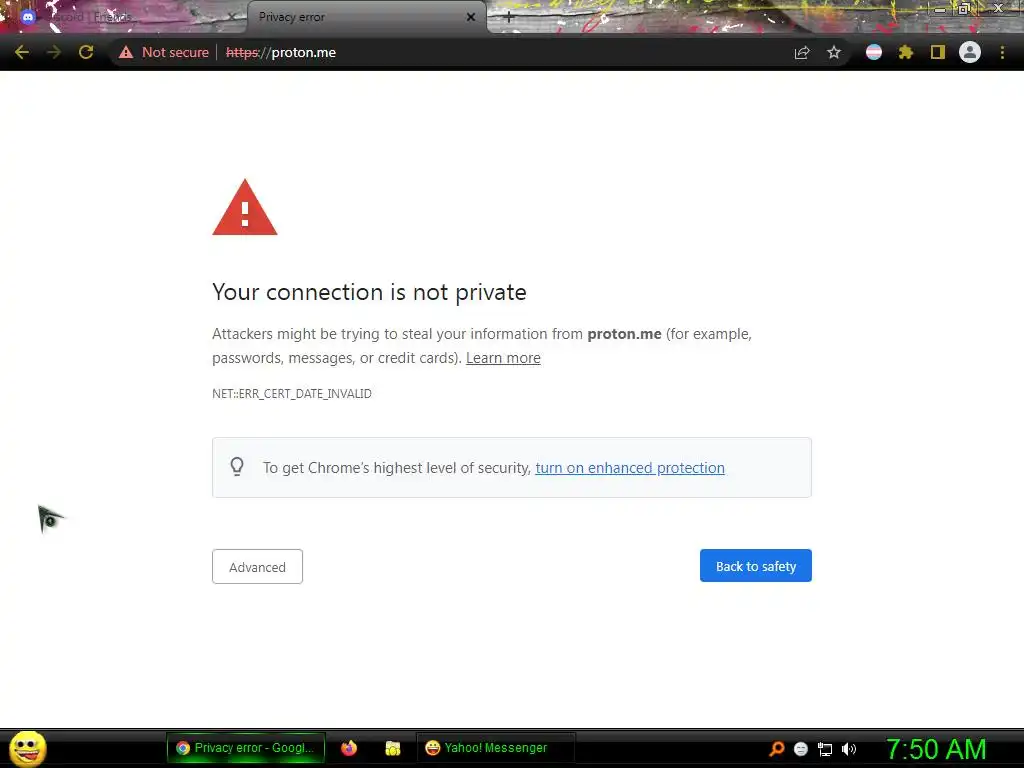
Task: Open a new tab with plus button
Action: coord(509,18)
